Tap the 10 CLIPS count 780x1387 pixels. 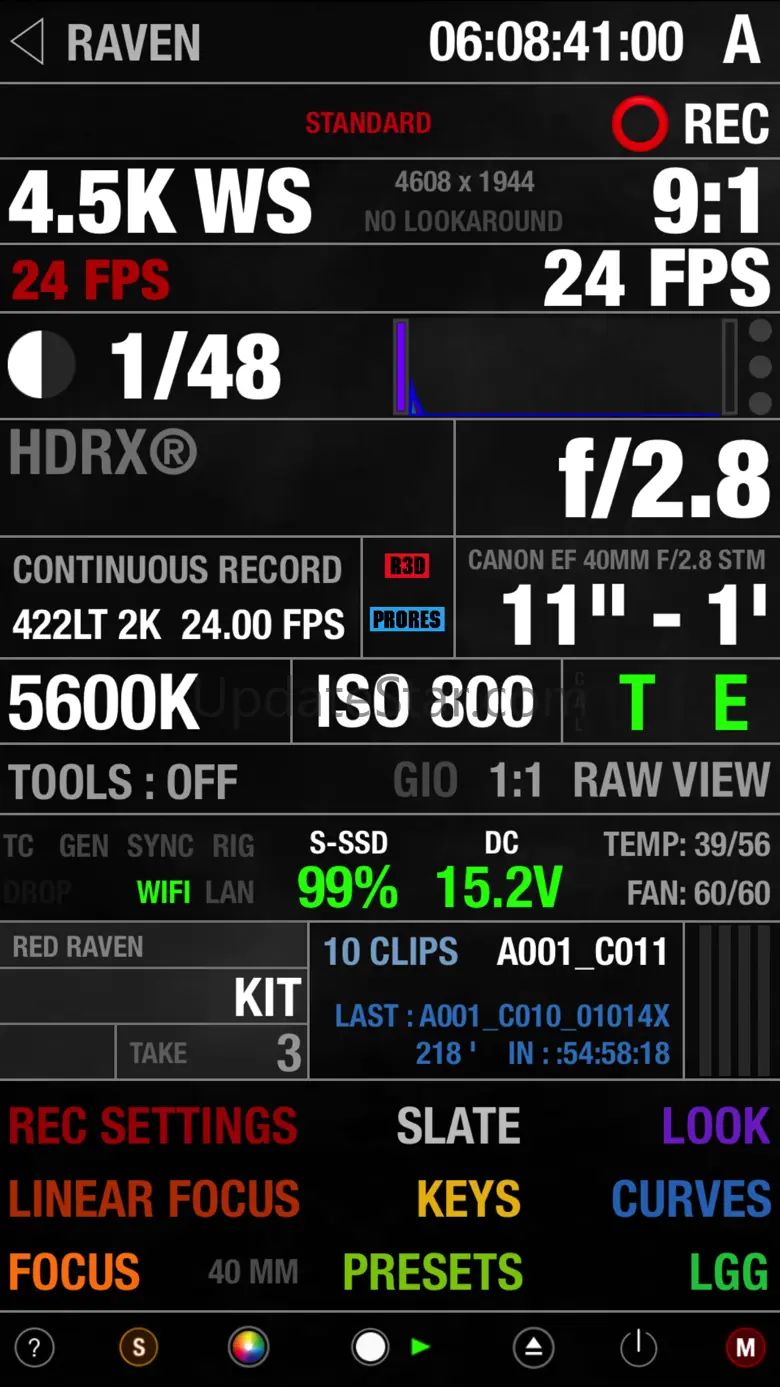click(x=390, y=952)
